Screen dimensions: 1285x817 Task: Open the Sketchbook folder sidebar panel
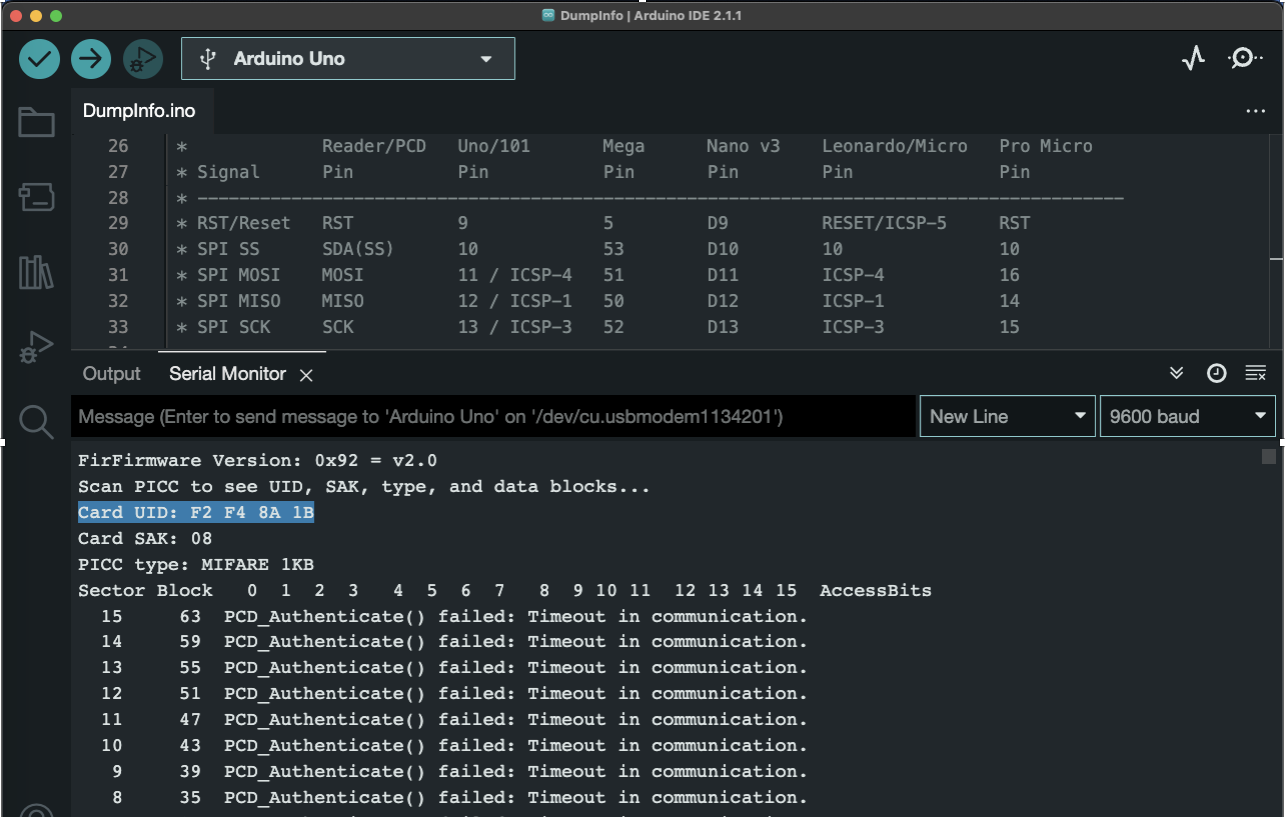36,123
